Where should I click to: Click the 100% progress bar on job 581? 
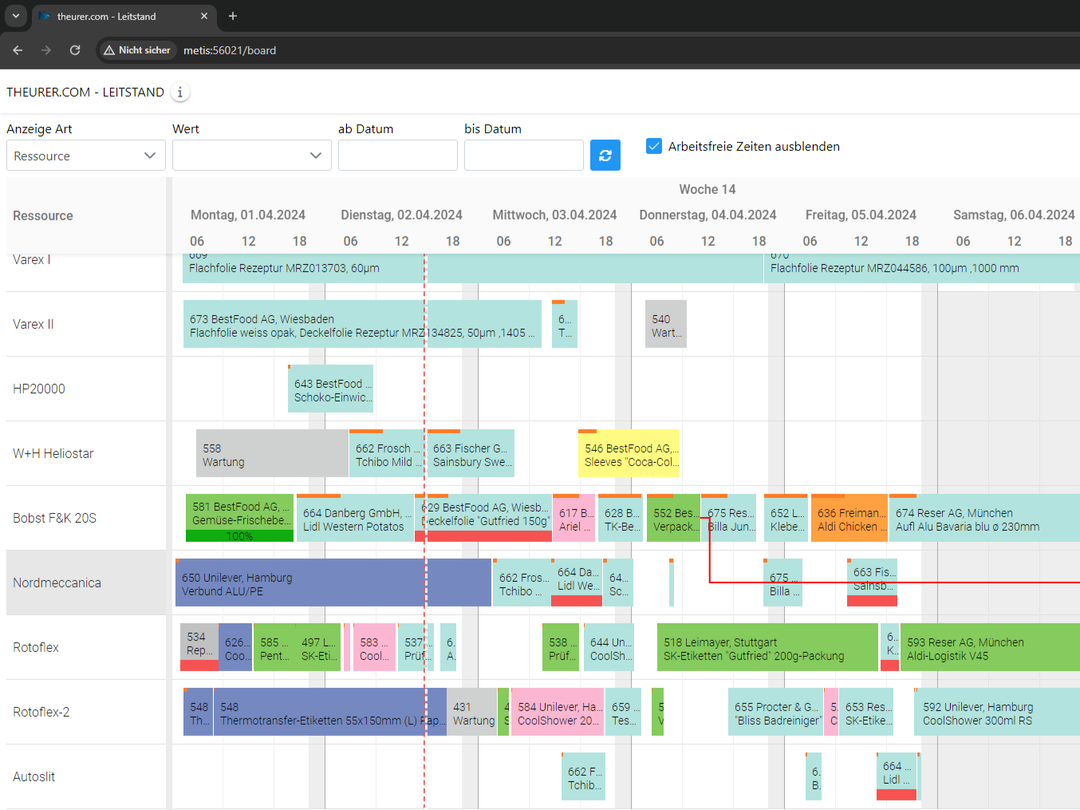click(240, 536)
